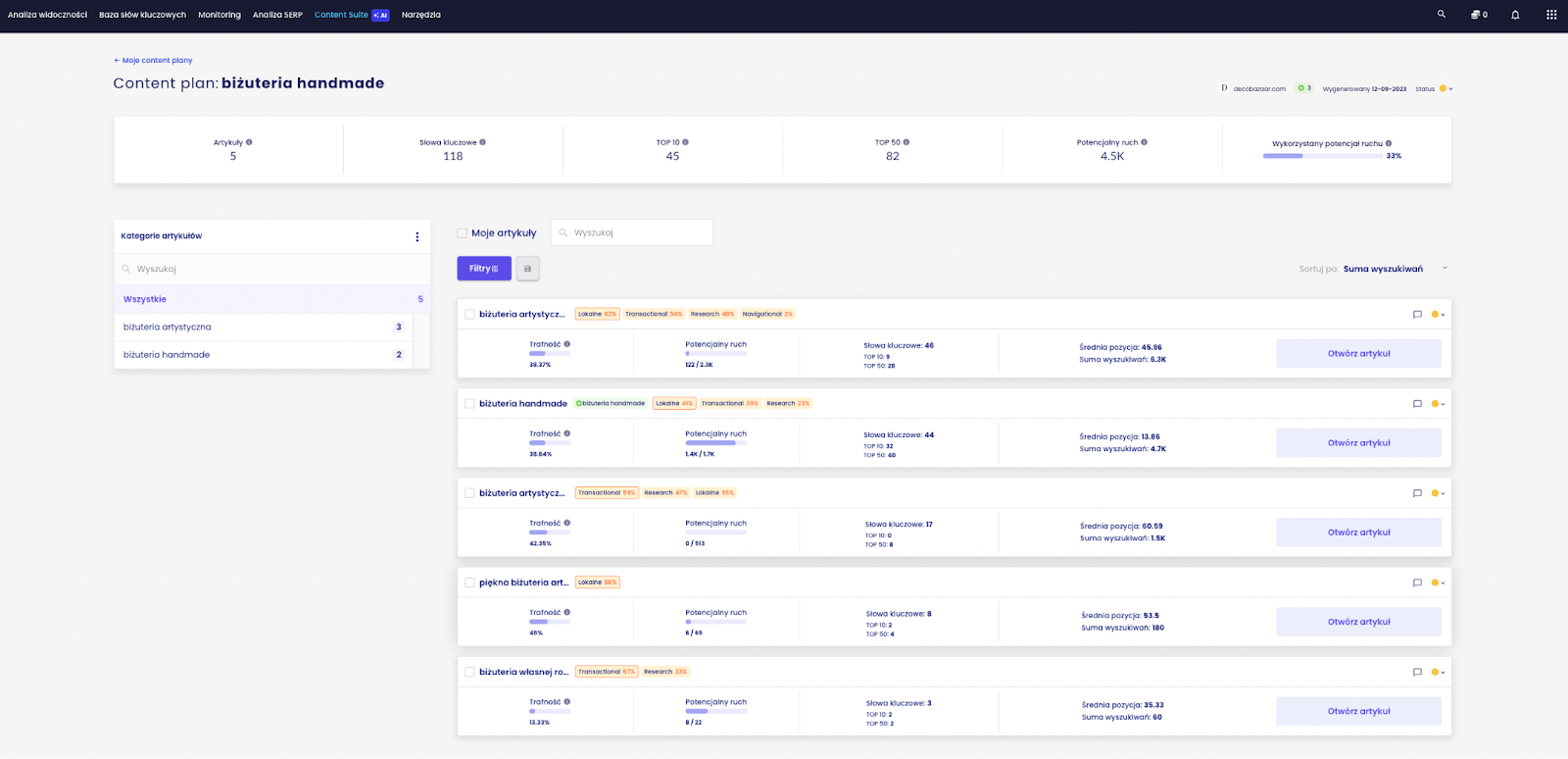This screenshot has height=759, width=1568.
Task: Click Trafność info icon in biżuteria własnej ro... row
Action: coord(566,701)
